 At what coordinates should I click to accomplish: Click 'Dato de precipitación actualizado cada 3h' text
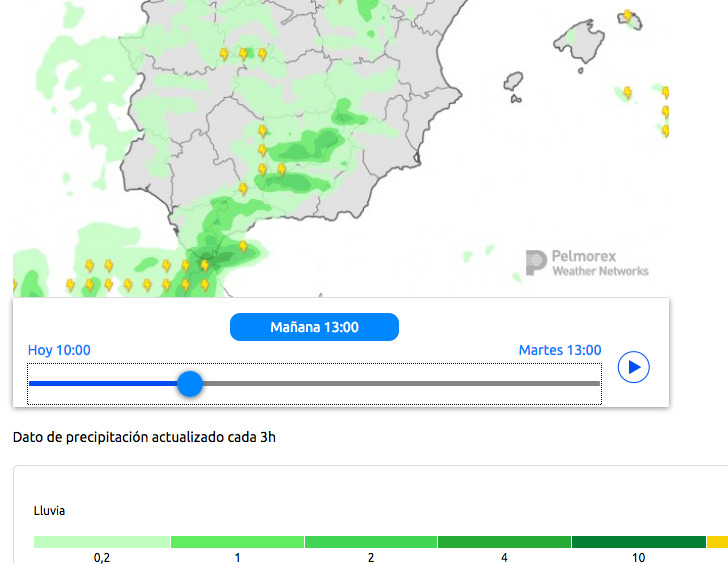(x=144, y=437)
